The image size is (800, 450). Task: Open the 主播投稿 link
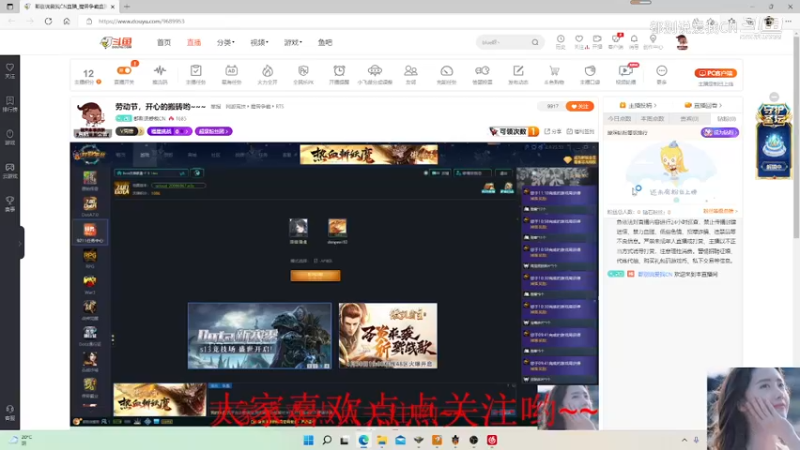pyautogui.click(x=638, y=105)
